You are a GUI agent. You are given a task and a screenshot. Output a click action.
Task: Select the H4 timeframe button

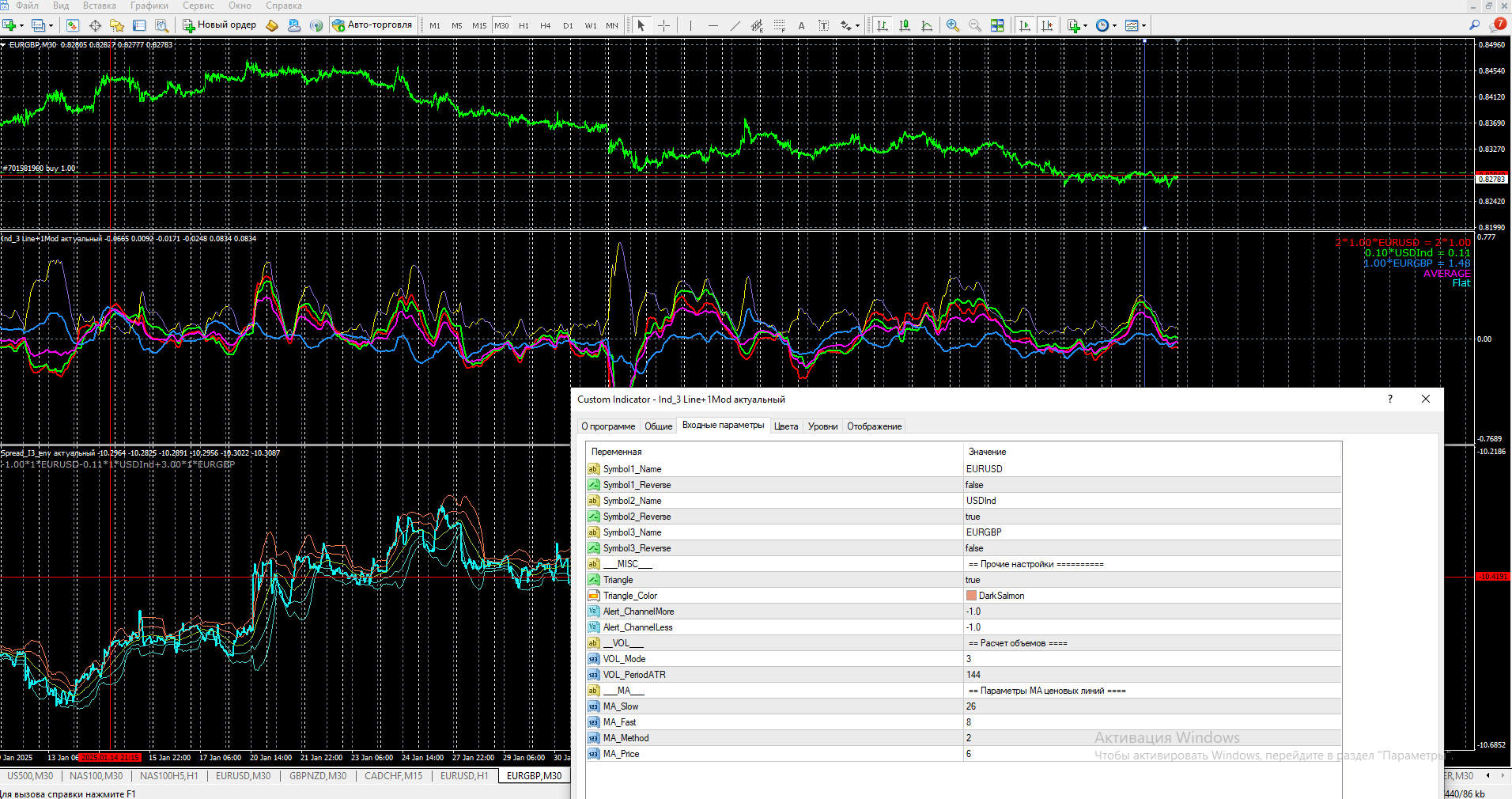[545, 25]
